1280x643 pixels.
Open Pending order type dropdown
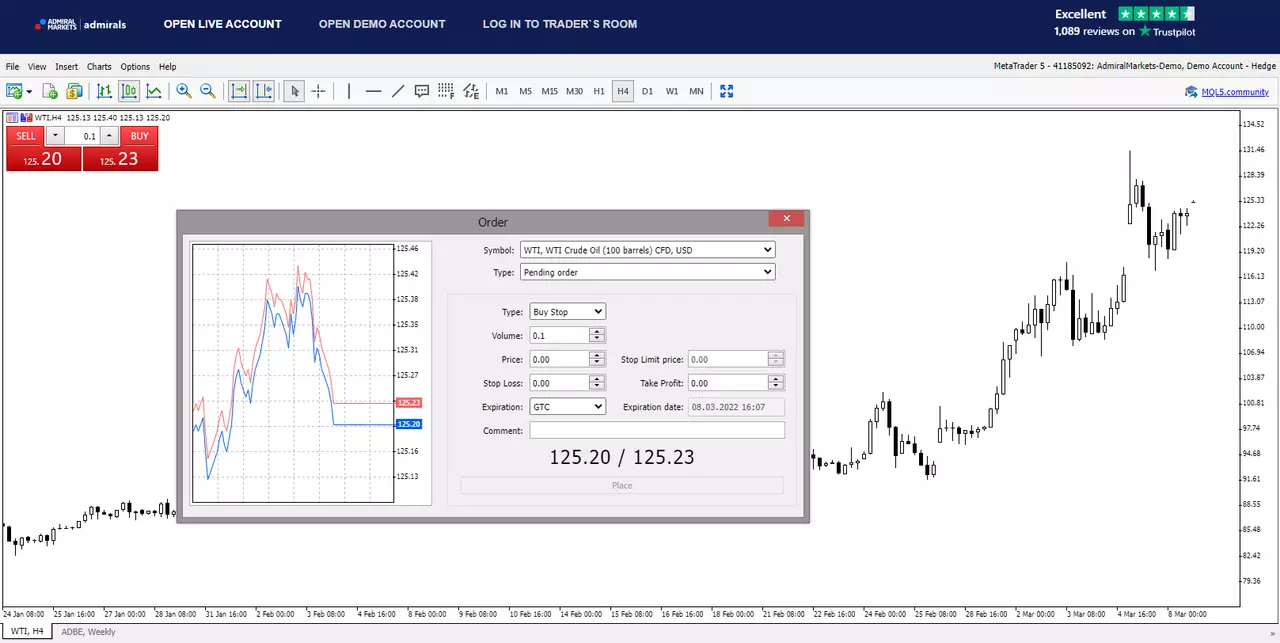pos(647,272)
